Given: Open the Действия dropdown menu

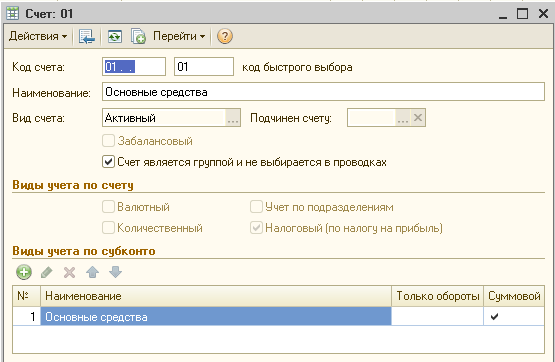Looking at the screenshot, I should coord(38,36).
